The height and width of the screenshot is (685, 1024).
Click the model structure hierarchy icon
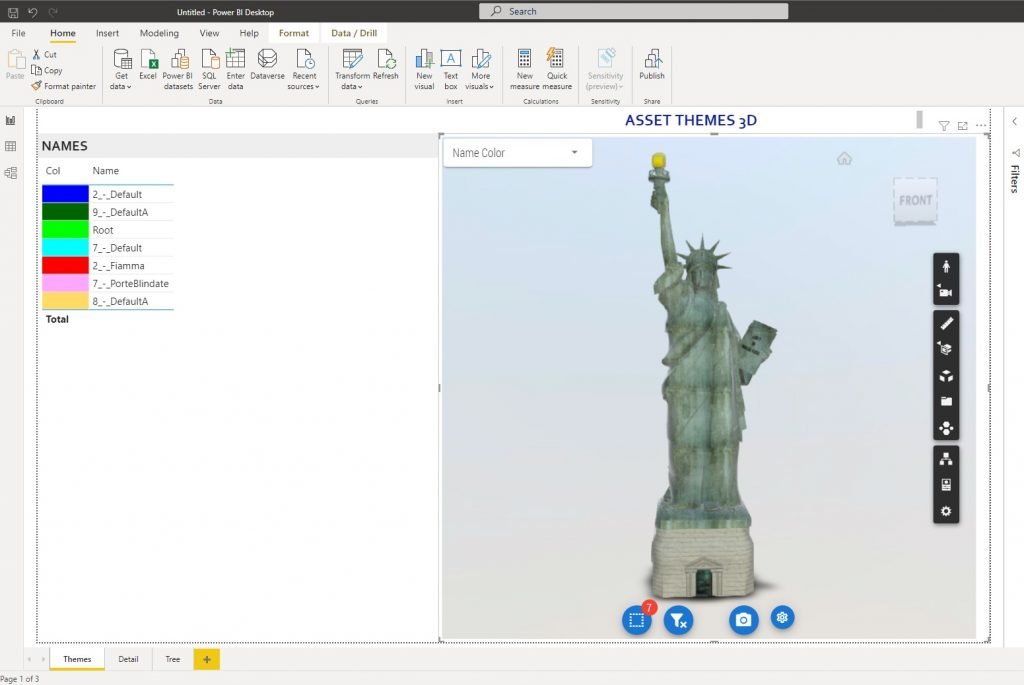(x=946, y=459)
